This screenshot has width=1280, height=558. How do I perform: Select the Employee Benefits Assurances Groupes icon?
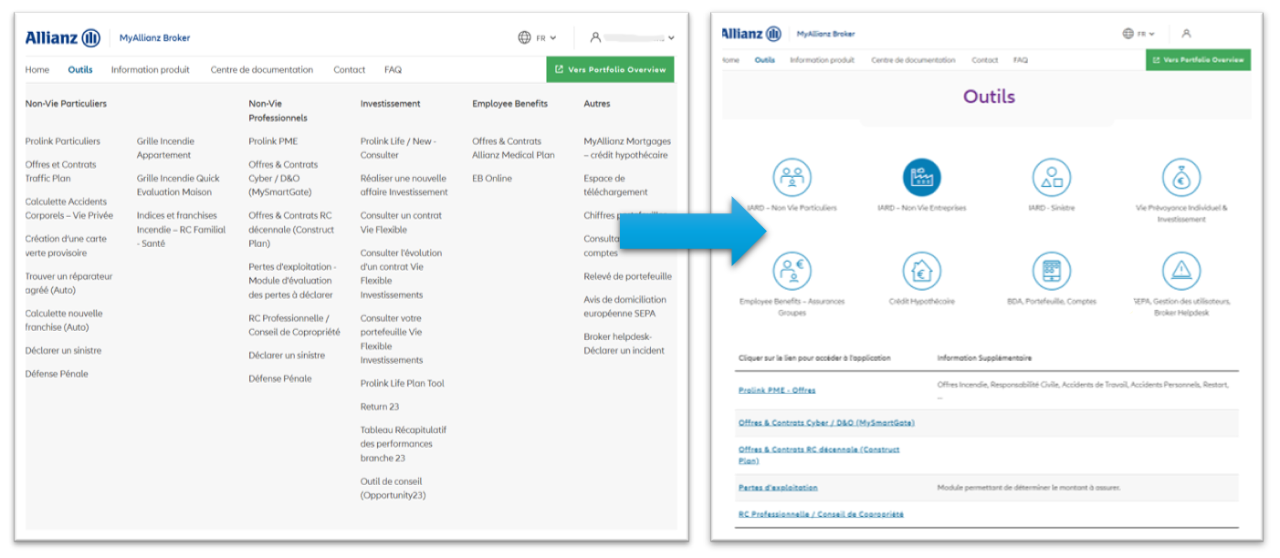point(792,270)
